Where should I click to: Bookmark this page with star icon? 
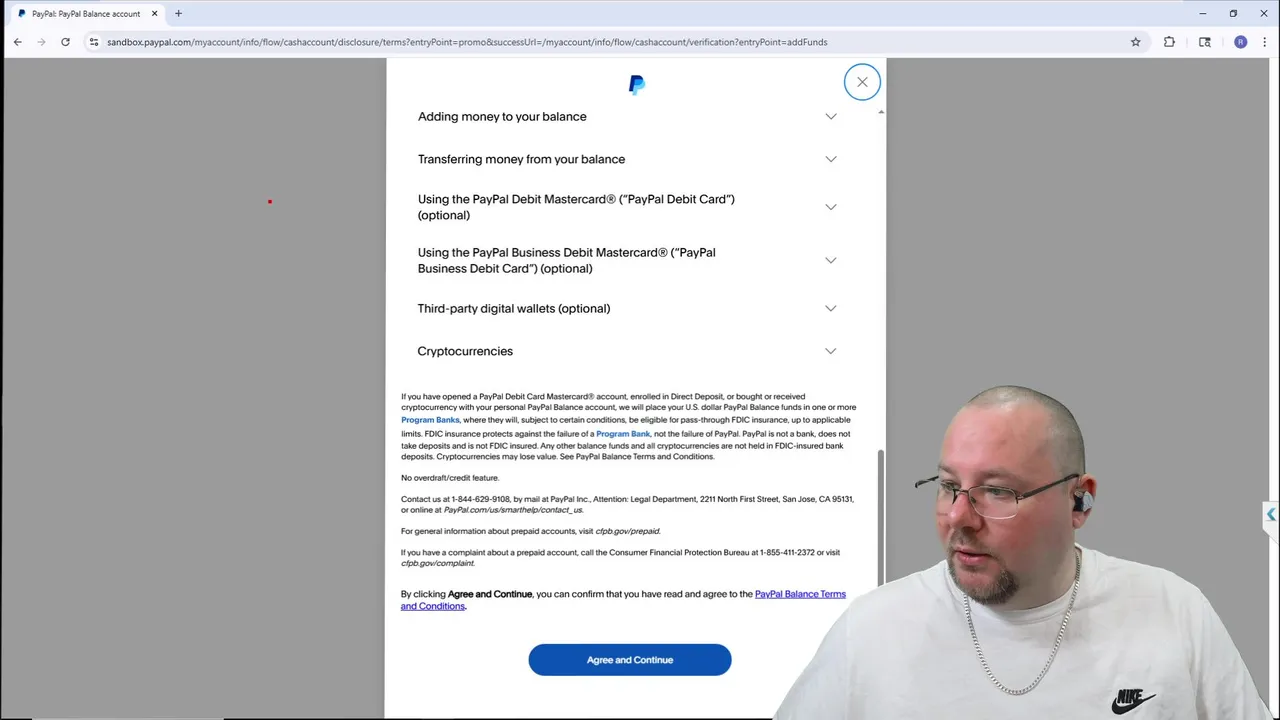pyautogui.click(x=1136, y=42)
